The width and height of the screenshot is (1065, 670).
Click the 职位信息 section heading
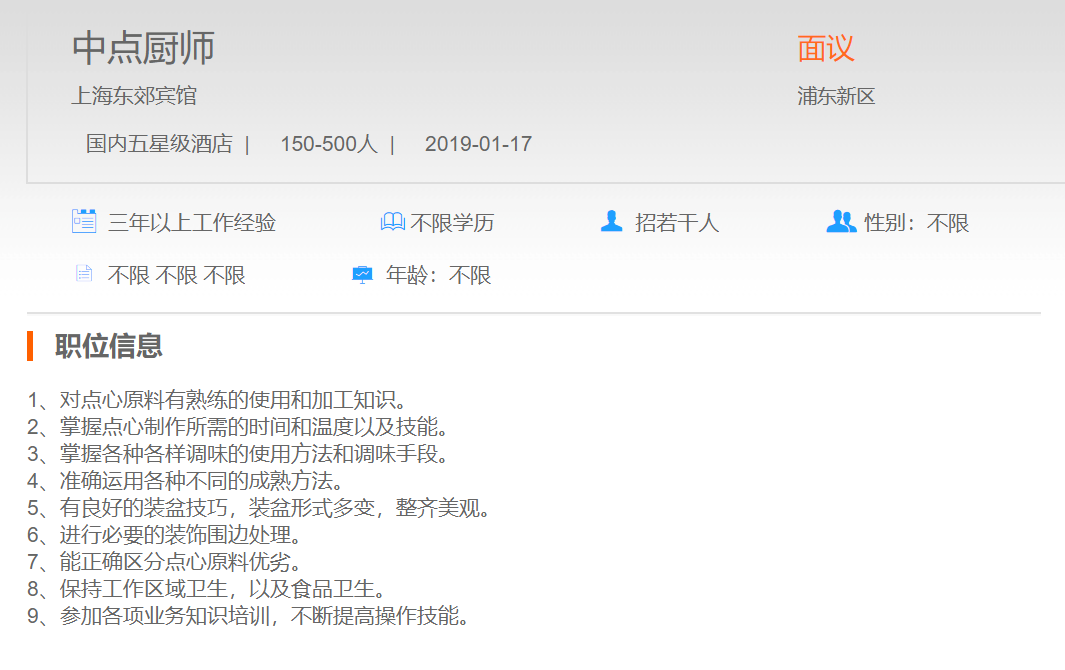[108, 346]
